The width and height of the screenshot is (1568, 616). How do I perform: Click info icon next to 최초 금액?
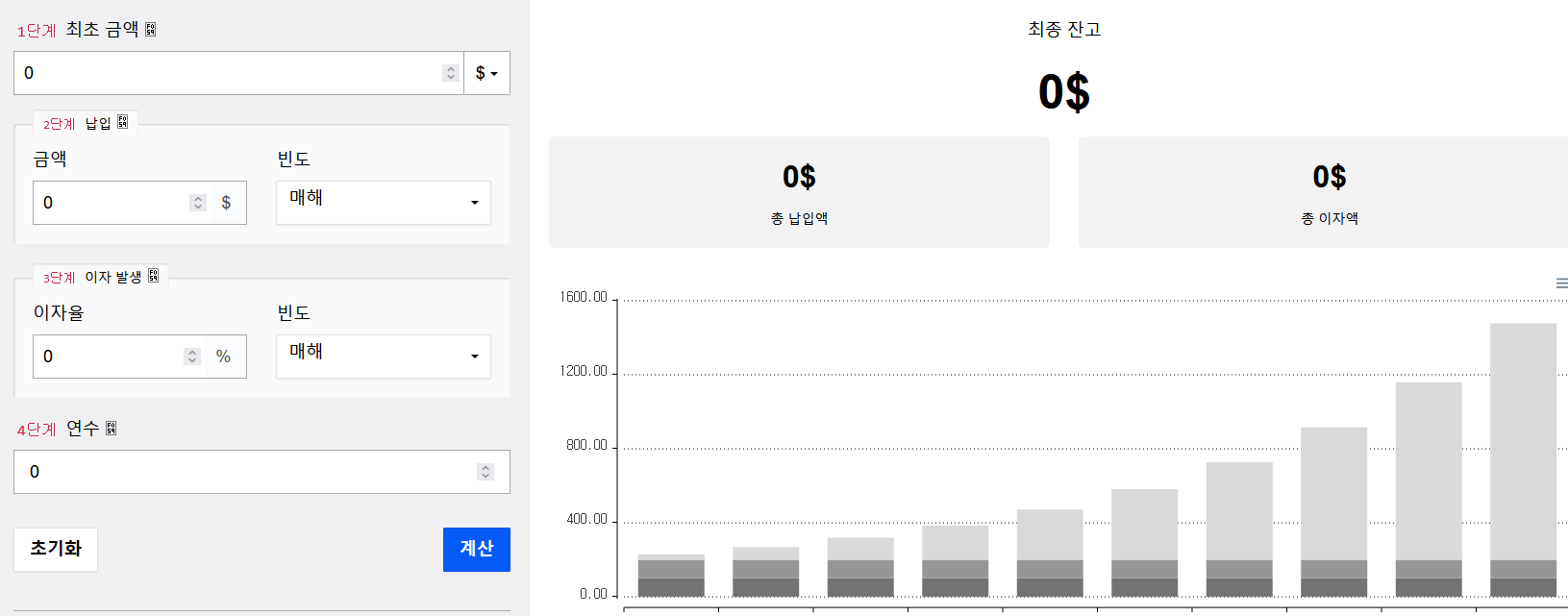[151, 30]
